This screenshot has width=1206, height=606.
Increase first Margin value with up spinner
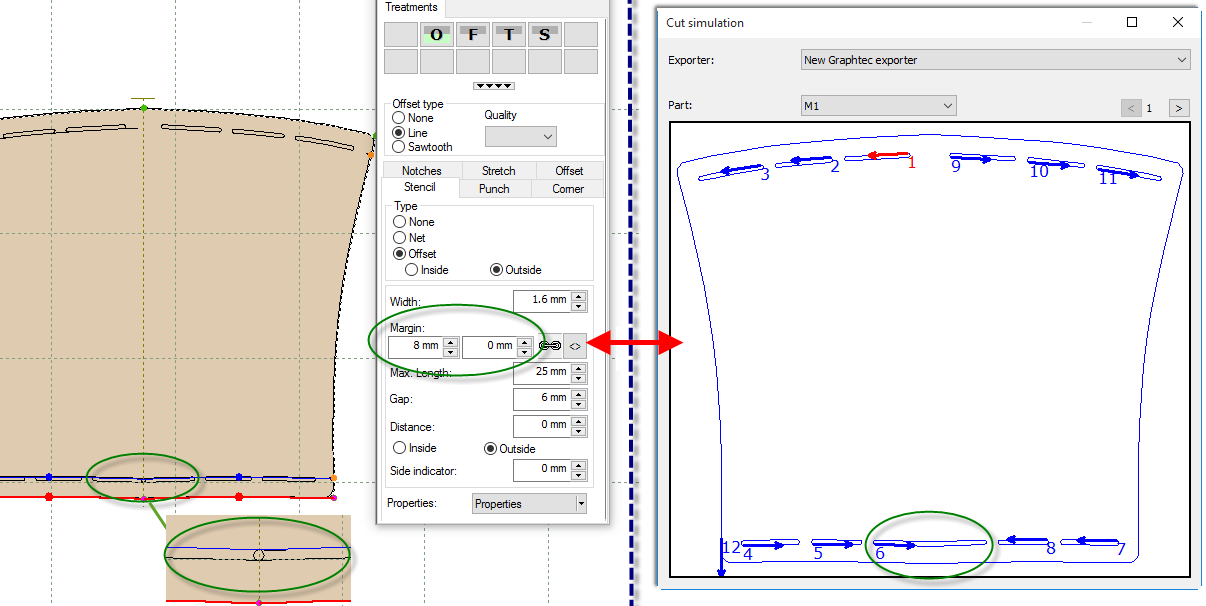pos(451,341)
